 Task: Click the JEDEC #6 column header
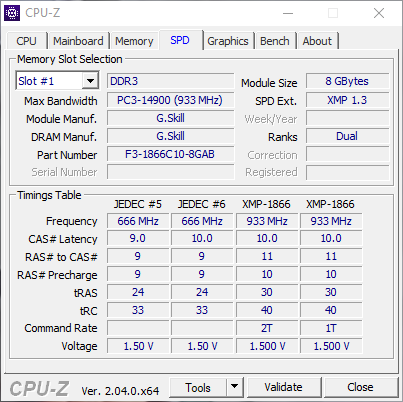(202, 204)
